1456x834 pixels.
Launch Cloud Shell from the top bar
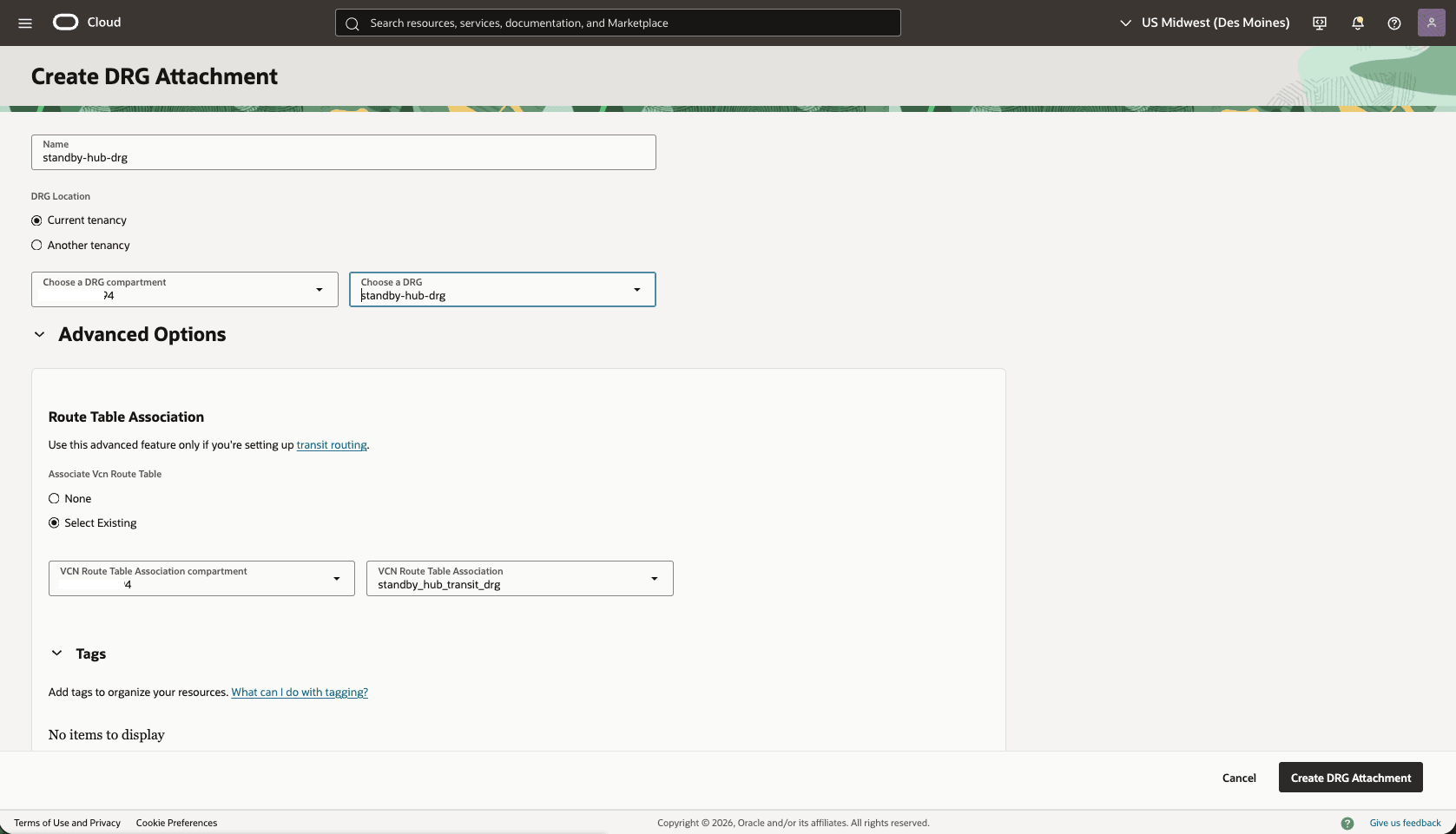coord(1319,23)
